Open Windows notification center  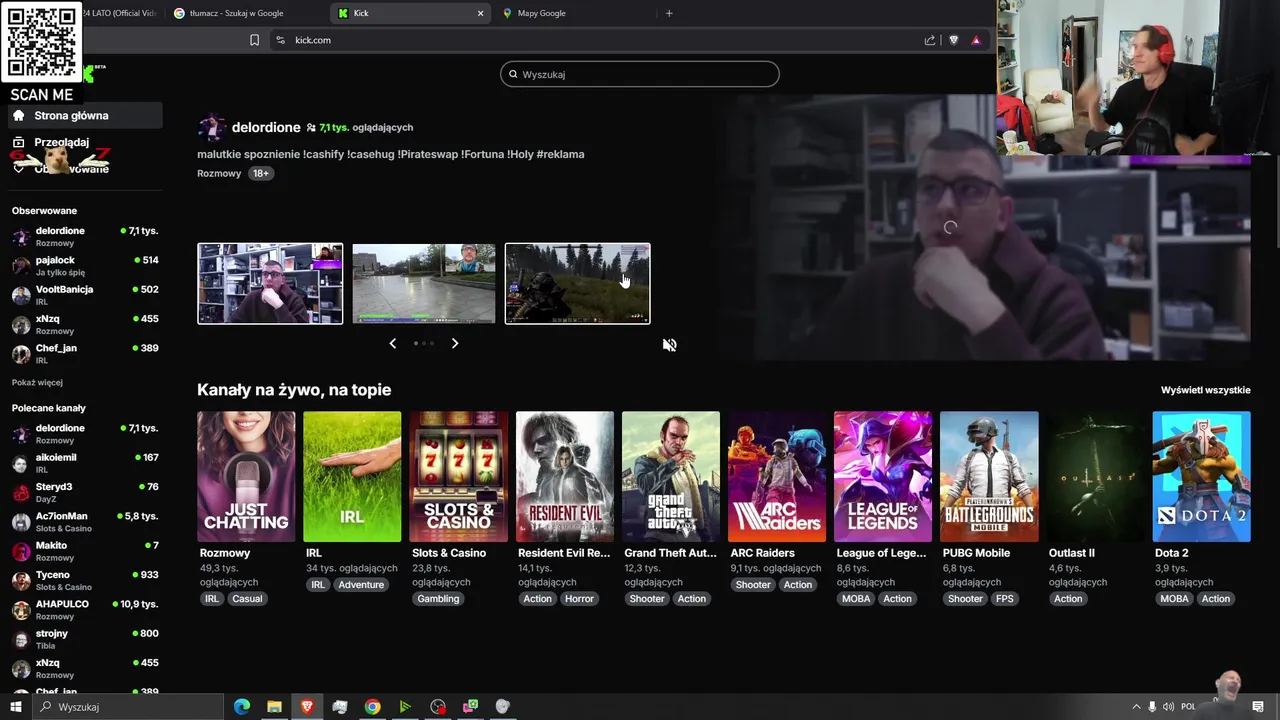click(x=1258, y=707)
